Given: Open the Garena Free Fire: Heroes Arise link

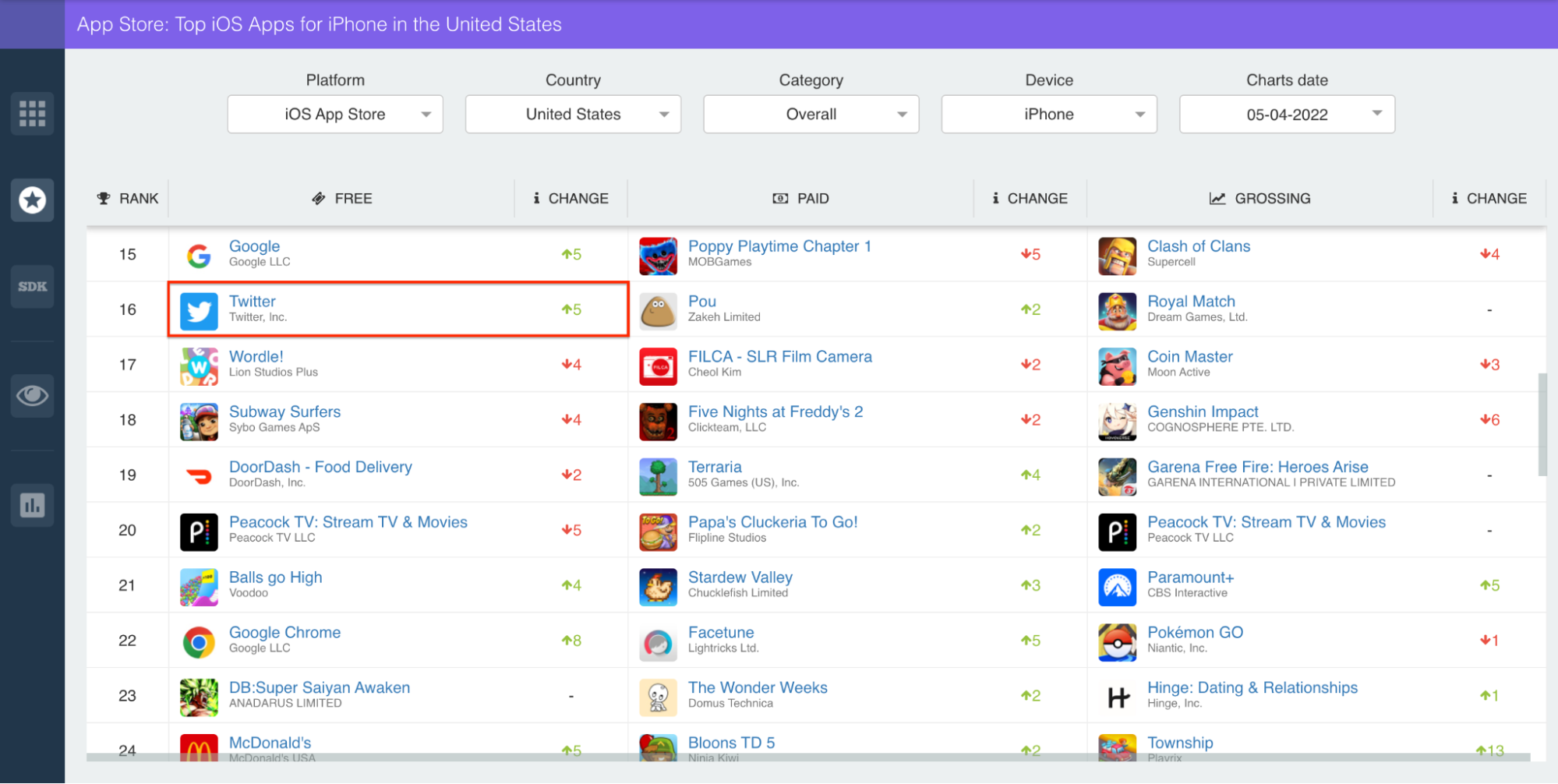Looking at the screenshot, I should (1258, 467).
